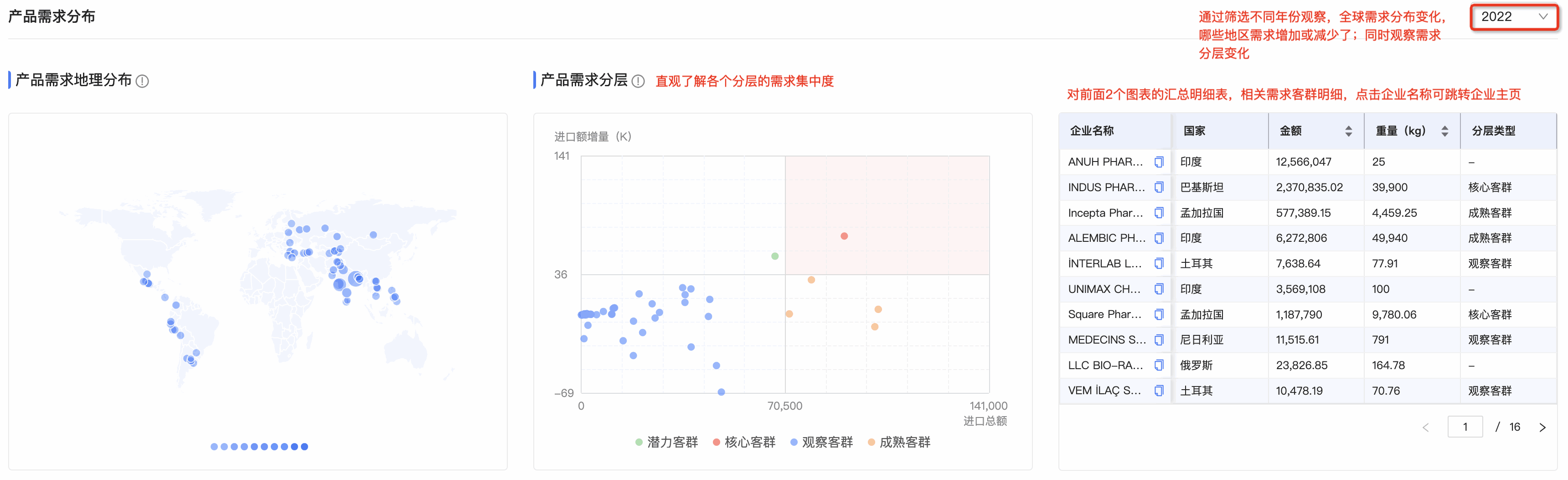Click copy icon next to Square Phar
Image resolution: width=1568 pixels, height=480 pixels.
1158,314
